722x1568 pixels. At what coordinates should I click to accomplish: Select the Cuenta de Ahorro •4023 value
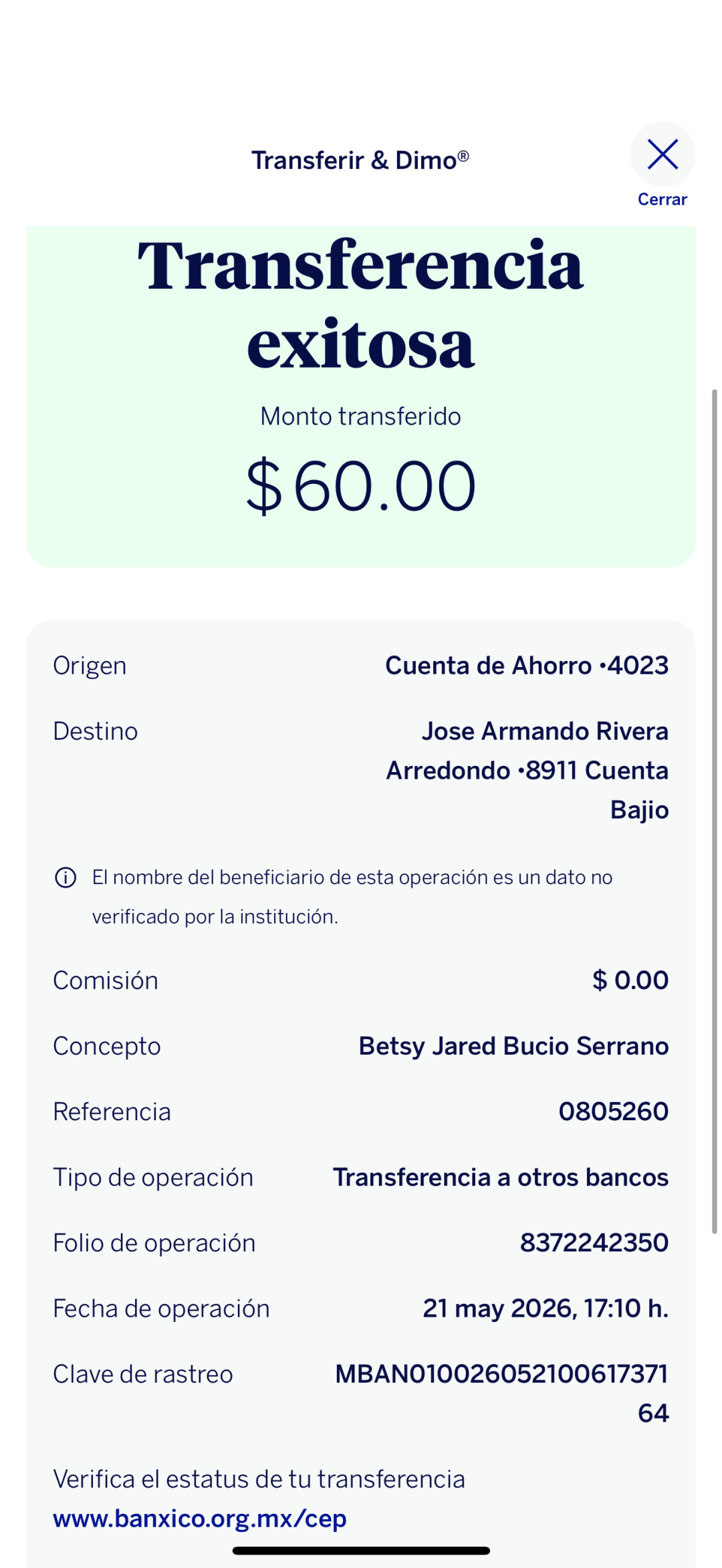(527, 666)
